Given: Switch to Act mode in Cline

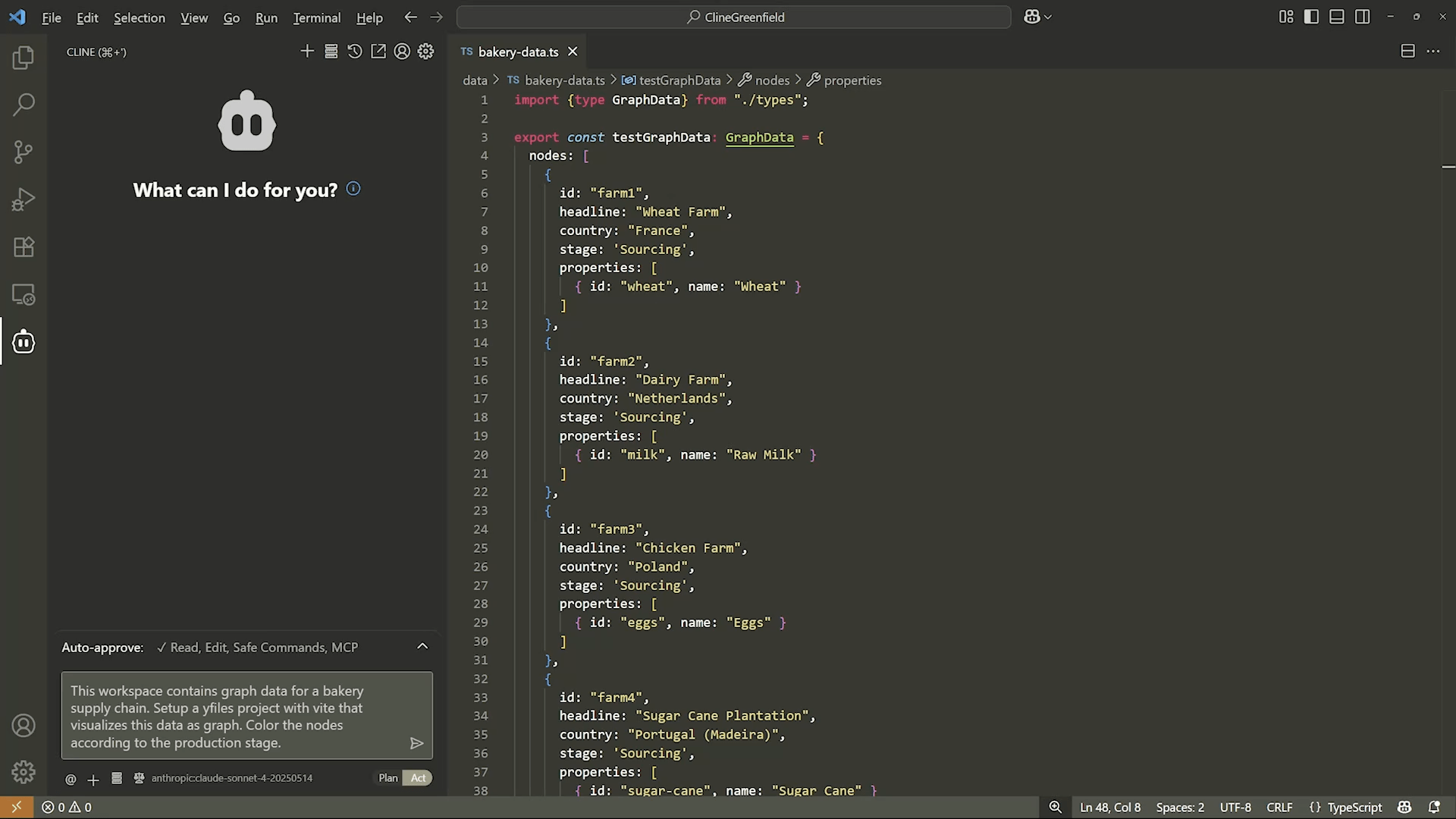Looking at the screenshot, I should point(418,777).
